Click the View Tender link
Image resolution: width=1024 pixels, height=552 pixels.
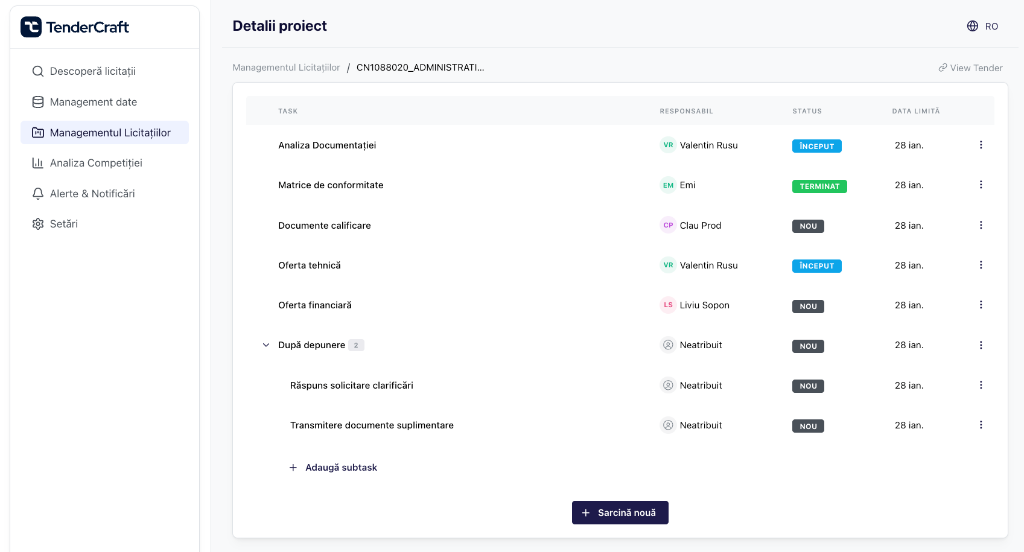pyautogui.click(x=970, y=68)
